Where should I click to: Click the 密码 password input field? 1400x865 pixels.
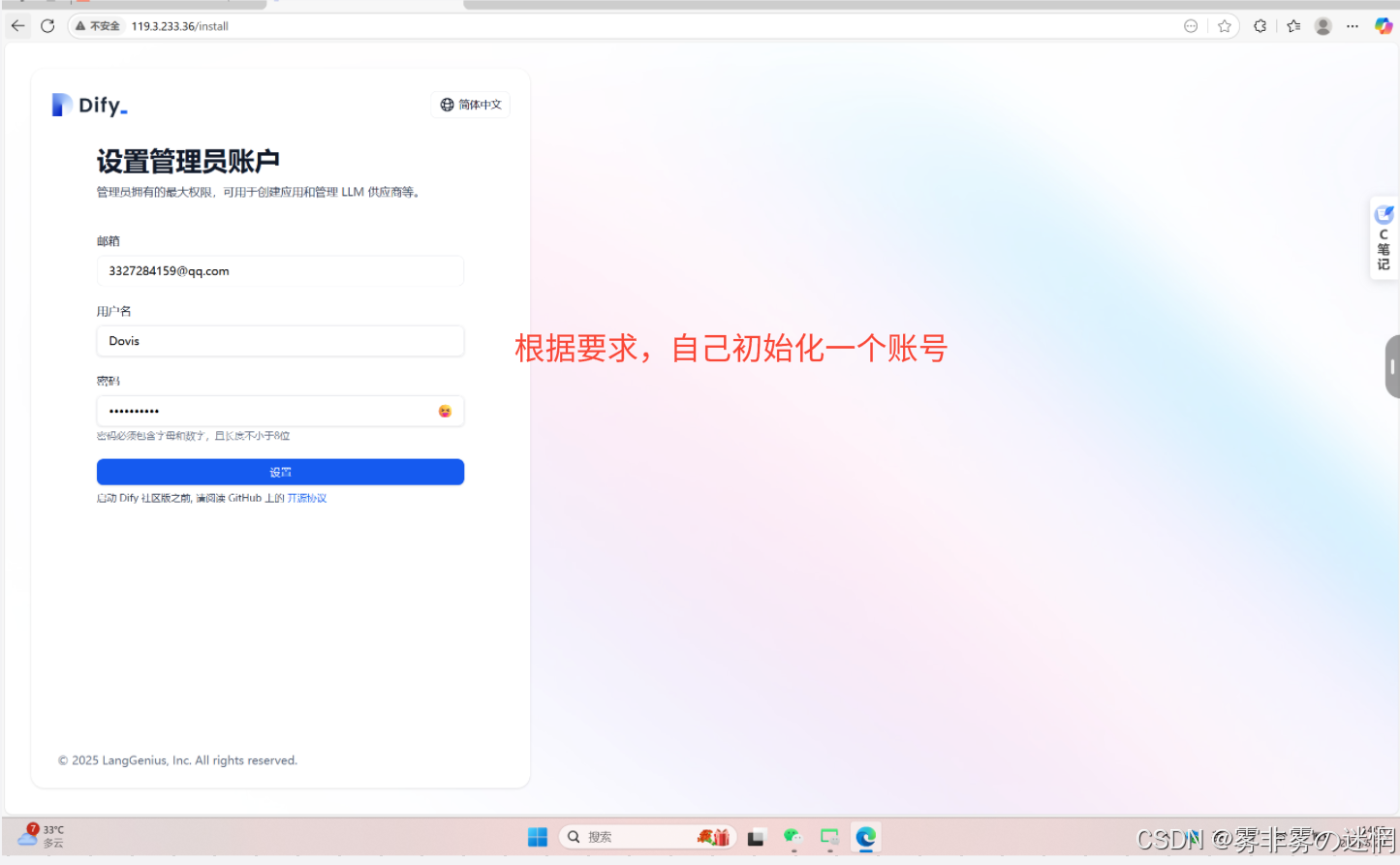coord(280,411)
